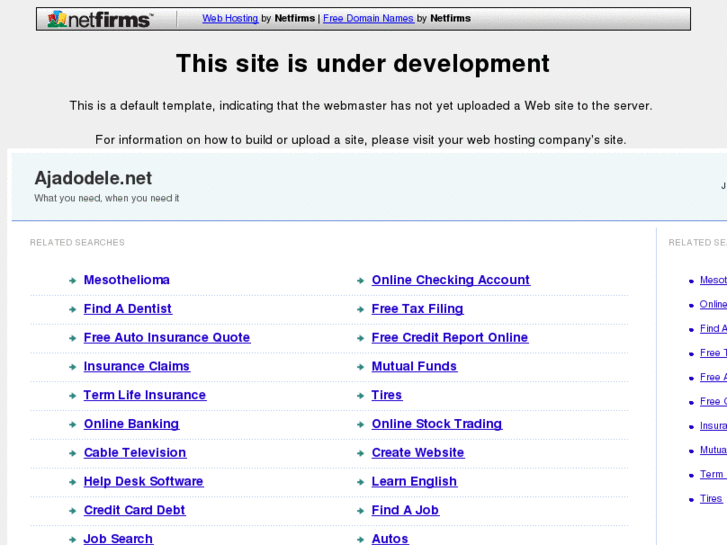Viewport: 727px width, 545px height.
Task: Click the arrow icon beside Find A Job
Action: point(360,511)
